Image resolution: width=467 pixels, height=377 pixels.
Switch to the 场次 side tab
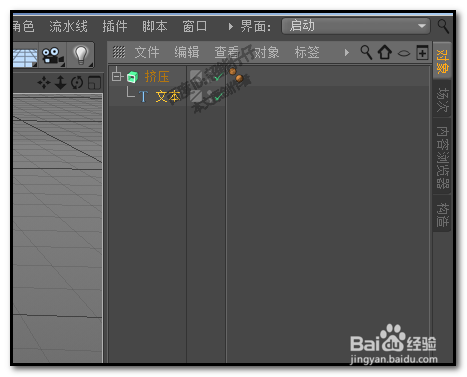pyautogui.click(x=442, y=99)
